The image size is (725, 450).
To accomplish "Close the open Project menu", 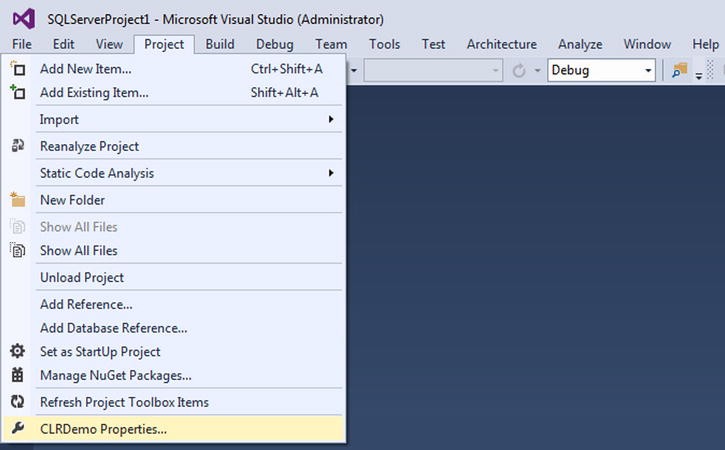I will (164, 44).
